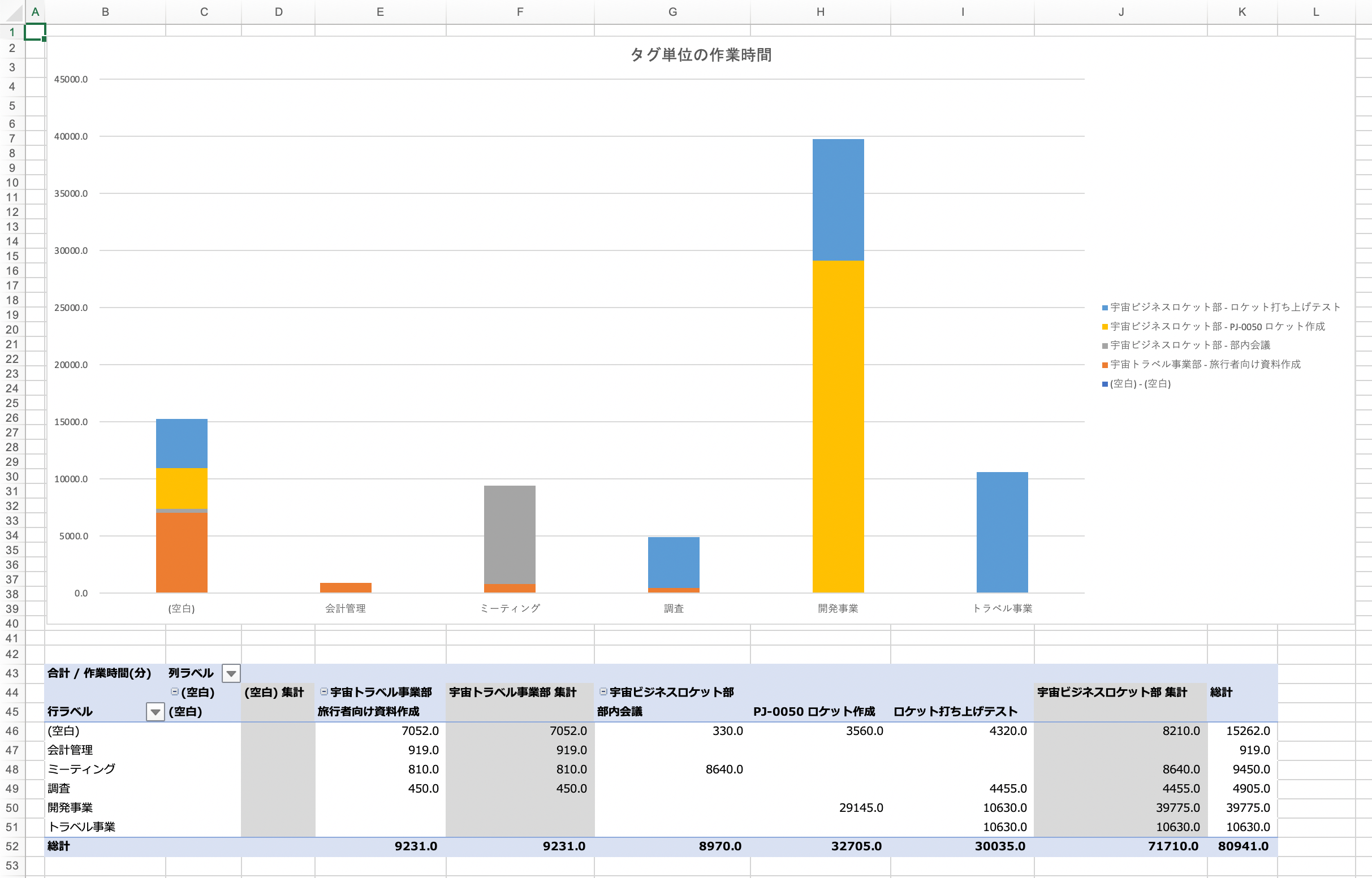Click the yellow segment of the 開発事業 bar
The image size is (1372, 878).
pyautogui.click(x=838, y=427)
